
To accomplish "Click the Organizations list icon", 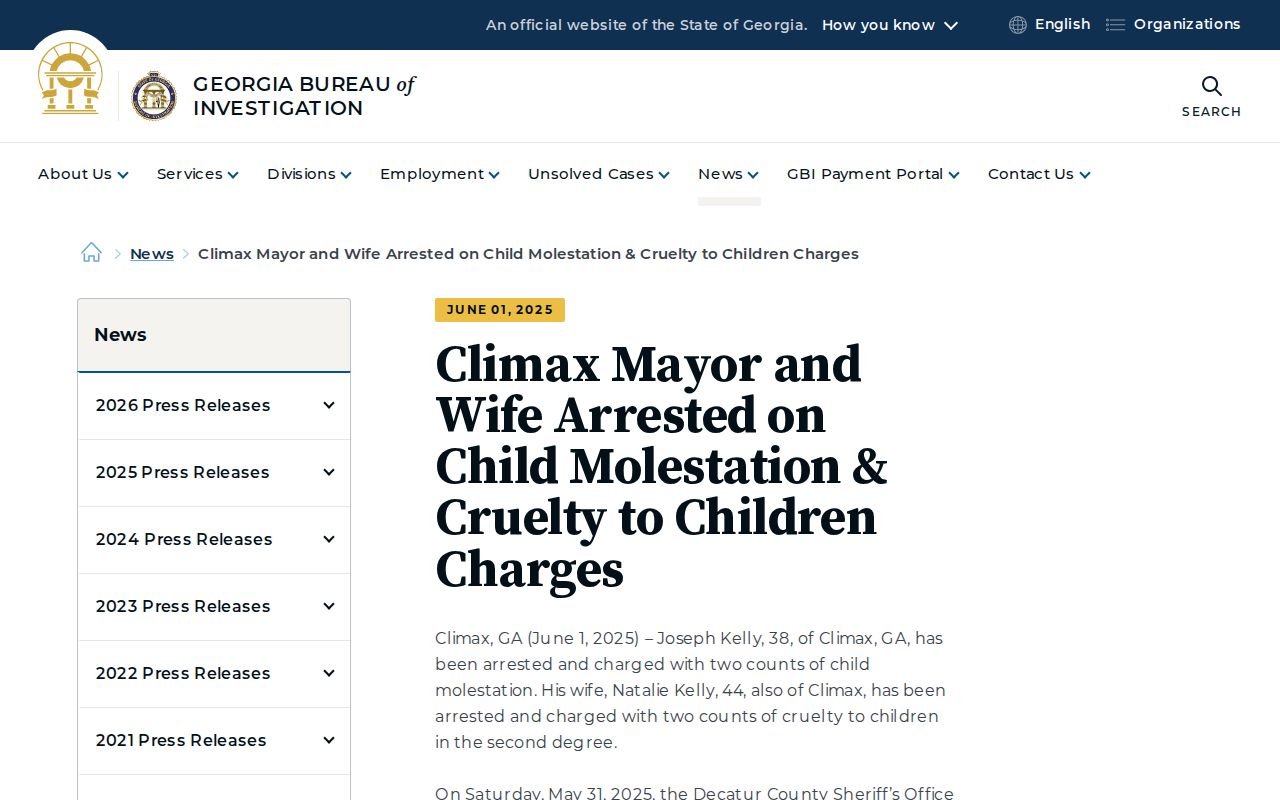I will pos(1115,25).
